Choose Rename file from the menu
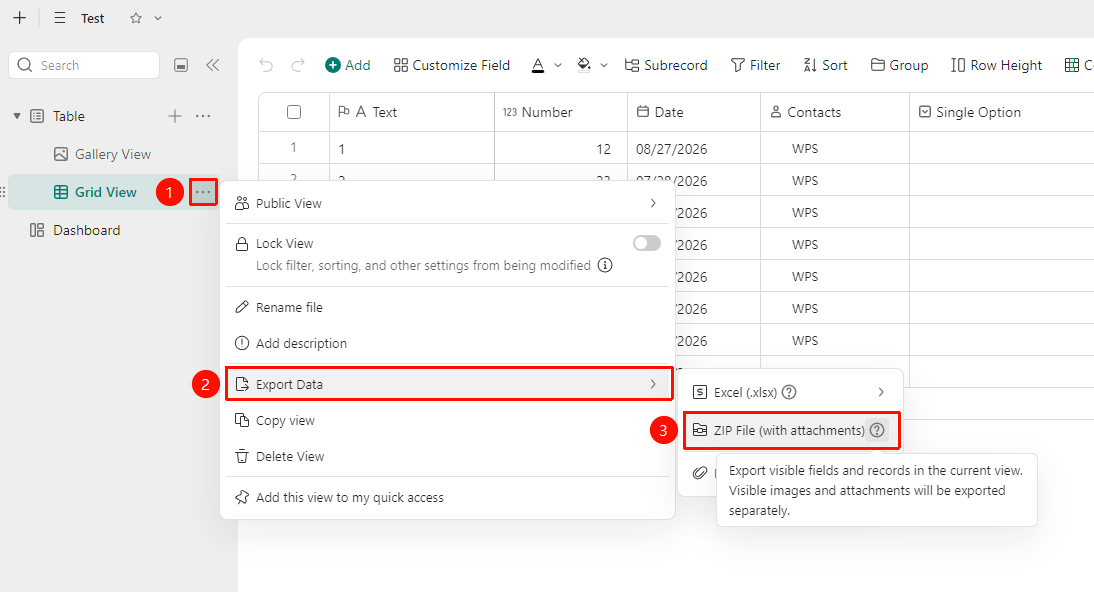The width and height of the screenshot is (1094, 592). pyautogui.click(x=447, y=307)
